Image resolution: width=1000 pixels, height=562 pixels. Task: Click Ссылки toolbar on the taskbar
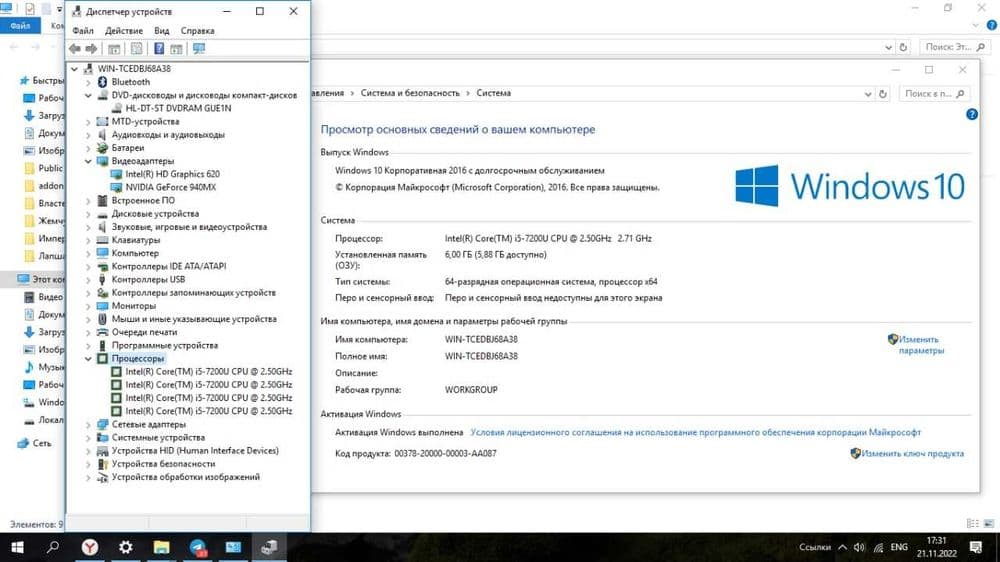pyautogui.click(x=814, y=547)
